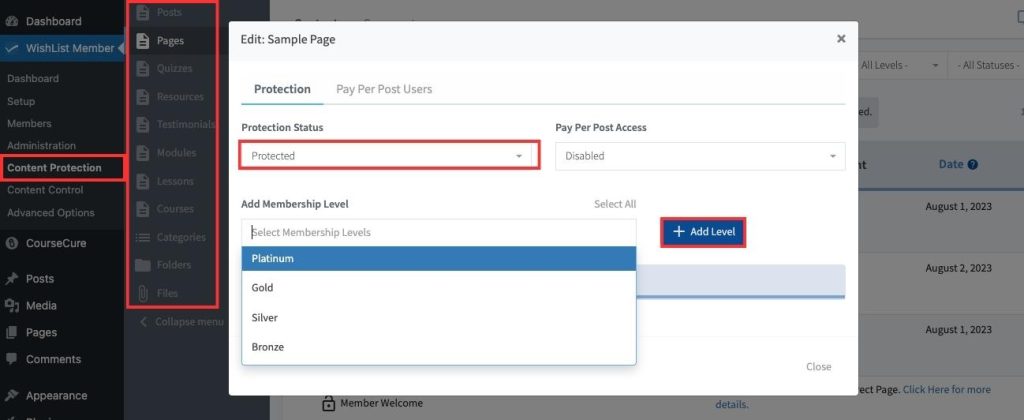
Task: Click the Media icon in WordPress menu
Action: (x=11, y=306)
